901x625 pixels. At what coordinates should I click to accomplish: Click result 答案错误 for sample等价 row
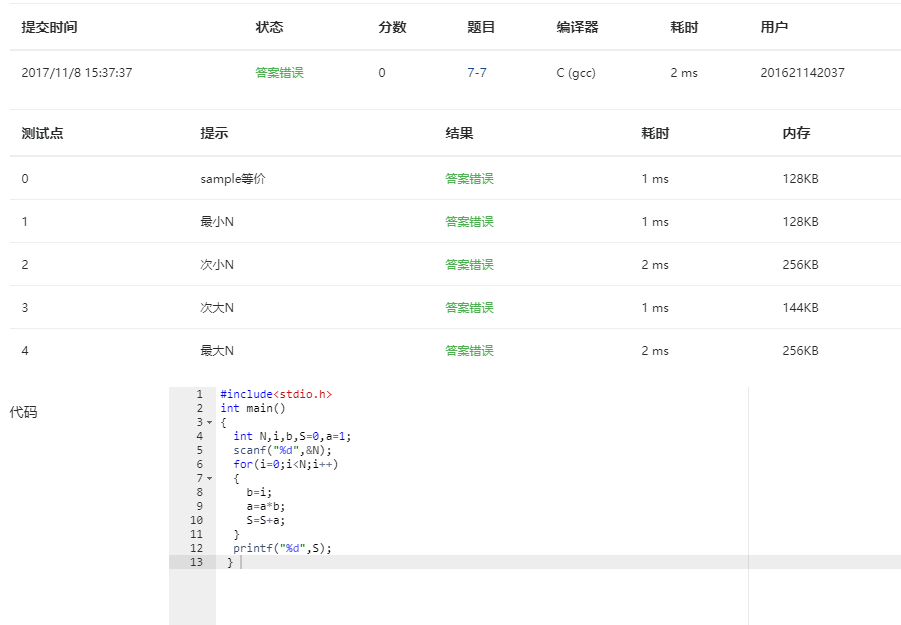point(469,179)
